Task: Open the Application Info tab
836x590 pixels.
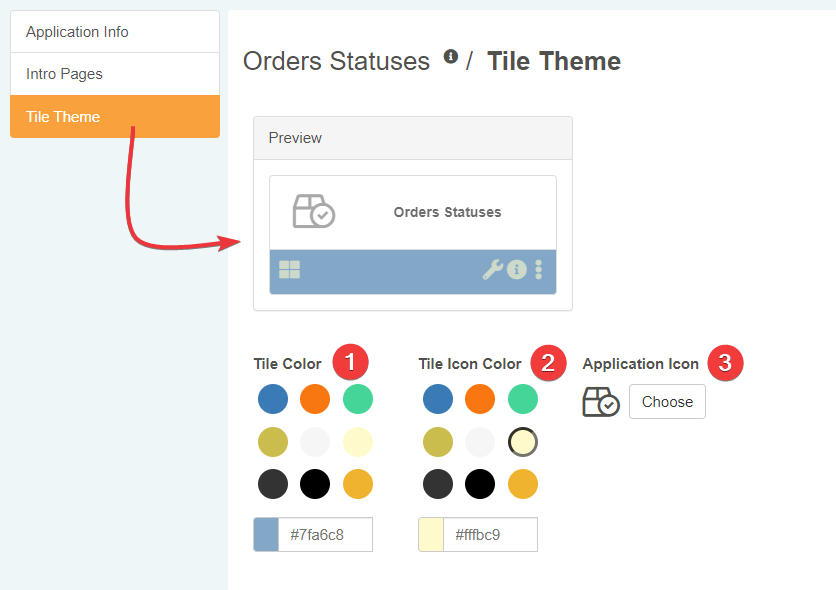Action: (114, 32)
